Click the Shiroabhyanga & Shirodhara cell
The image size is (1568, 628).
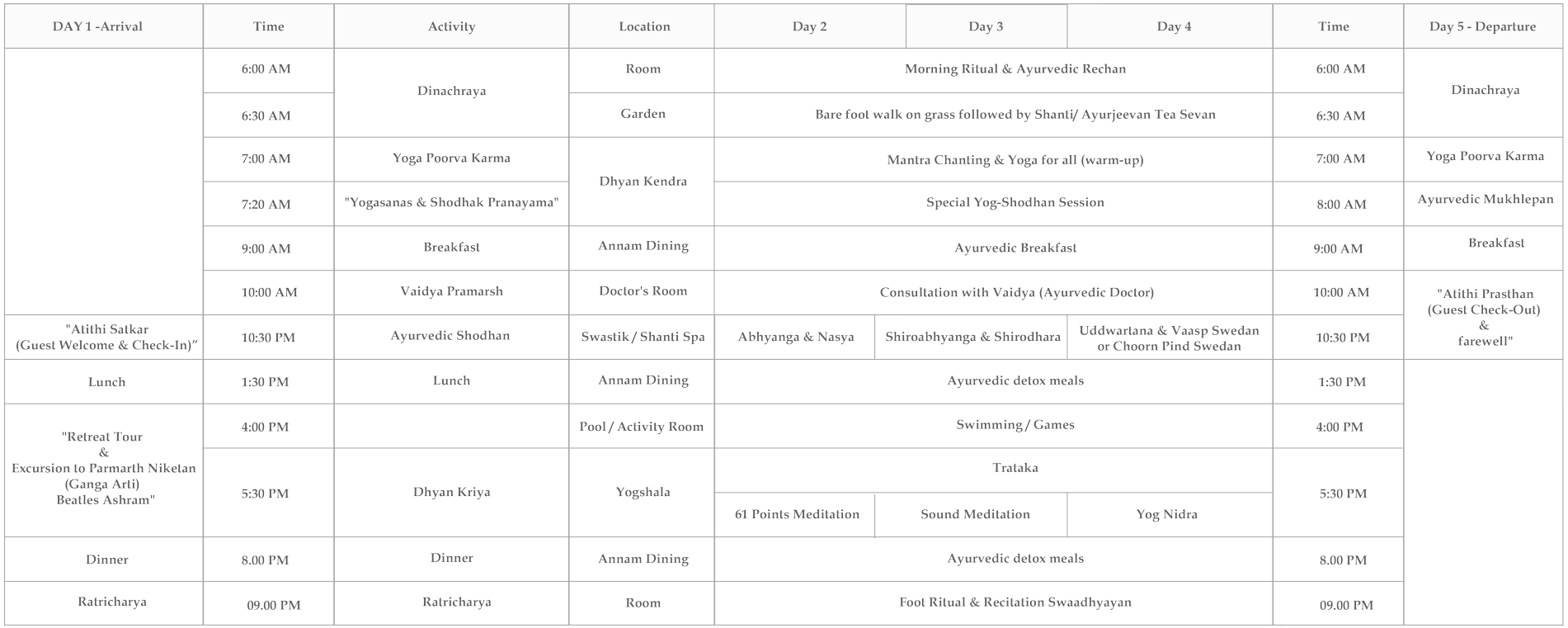[972, 337]
